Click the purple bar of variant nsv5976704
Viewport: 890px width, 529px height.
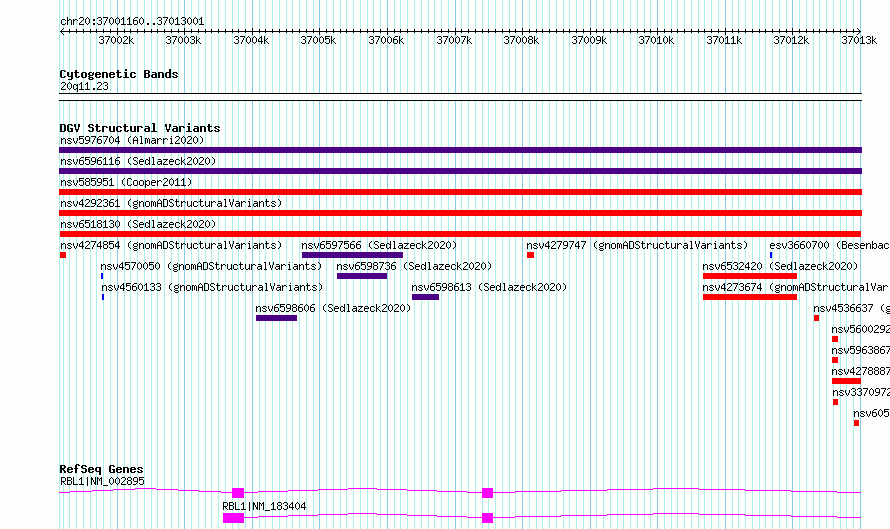tap(460, 150)
